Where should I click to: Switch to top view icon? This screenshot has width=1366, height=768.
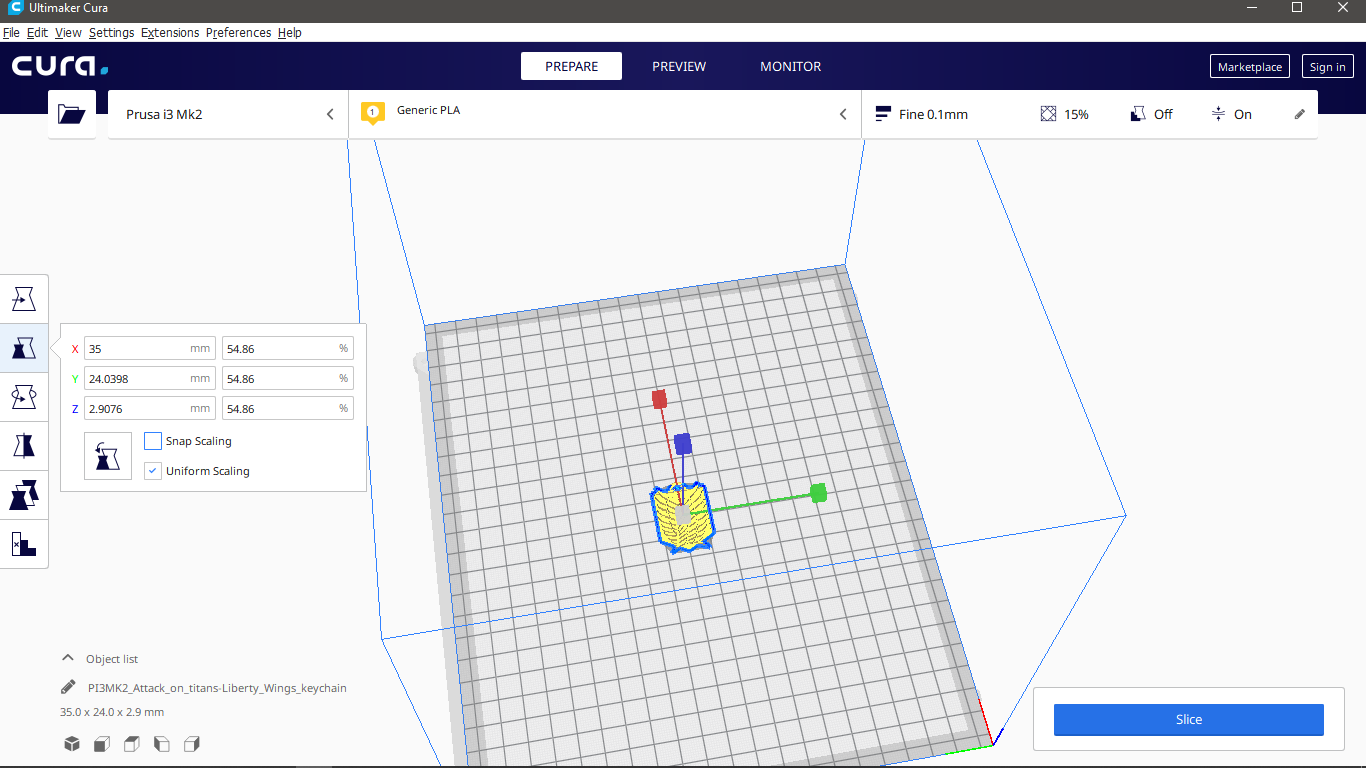point(131,744)
